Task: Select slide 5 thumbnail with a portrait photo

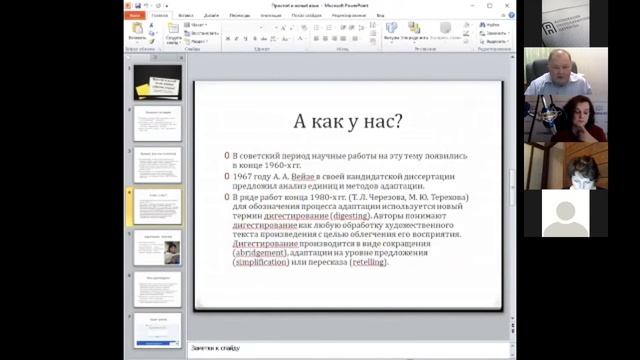Action: point(158,248)
